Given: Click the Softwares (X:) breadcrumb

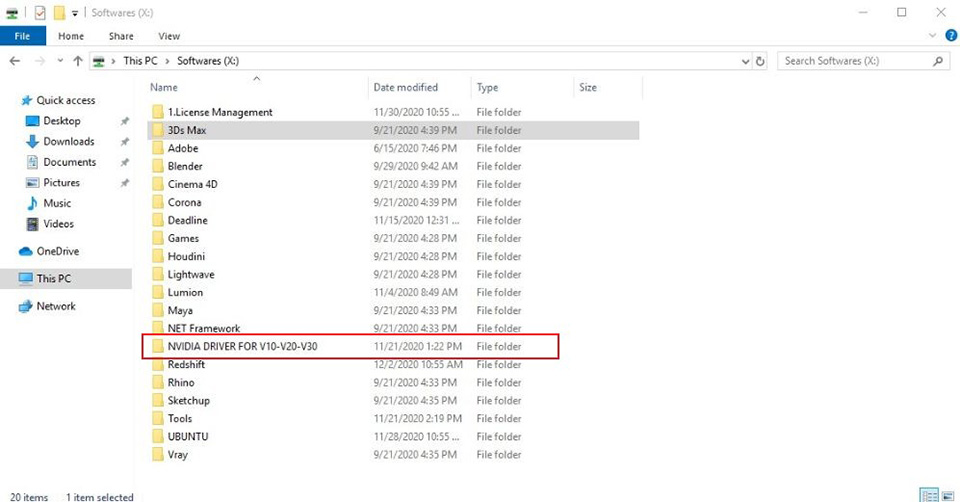Looking at the screenshot, I should point(208,61).
